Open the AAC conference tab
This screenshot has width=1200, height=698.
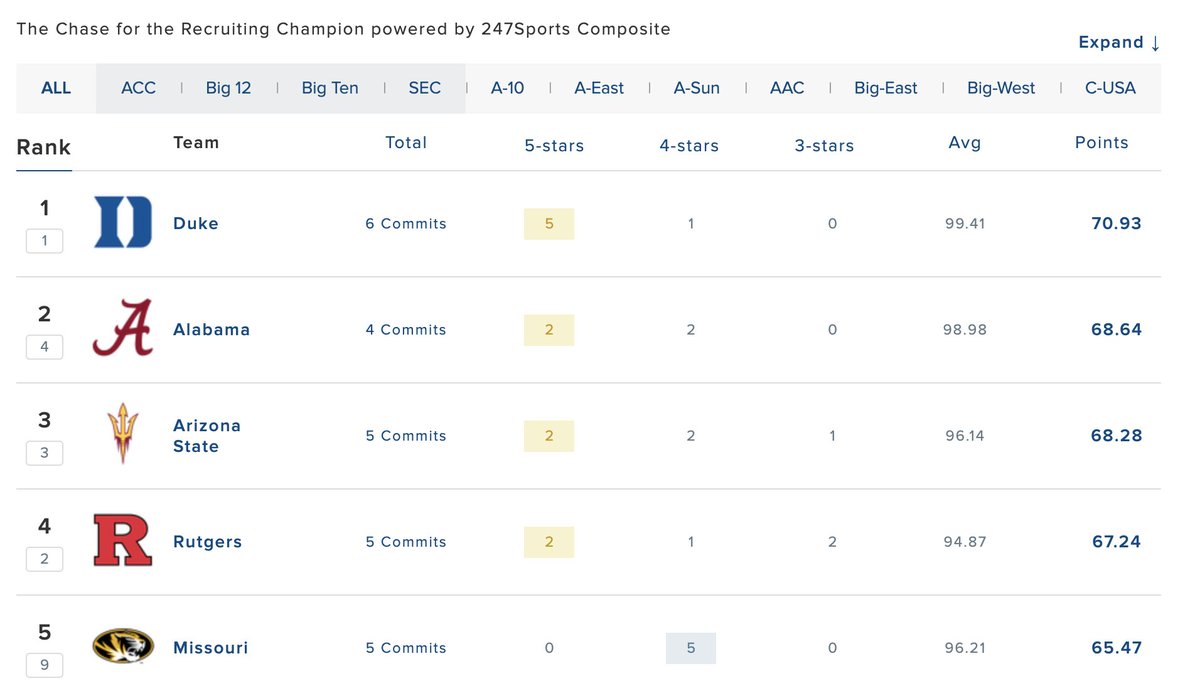pos(787,88)
